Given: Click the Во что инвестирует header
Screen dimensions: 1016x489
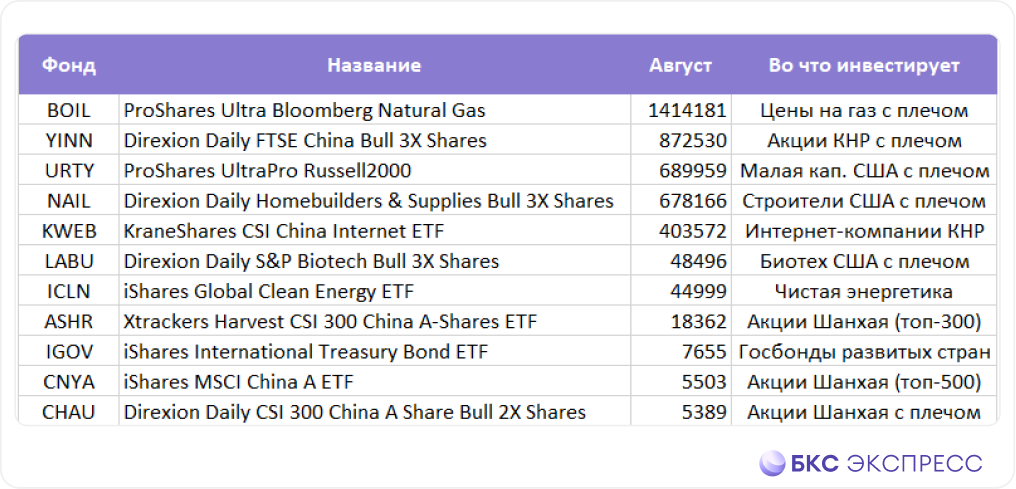Looking at the screenshot, I should click(864, 65).
